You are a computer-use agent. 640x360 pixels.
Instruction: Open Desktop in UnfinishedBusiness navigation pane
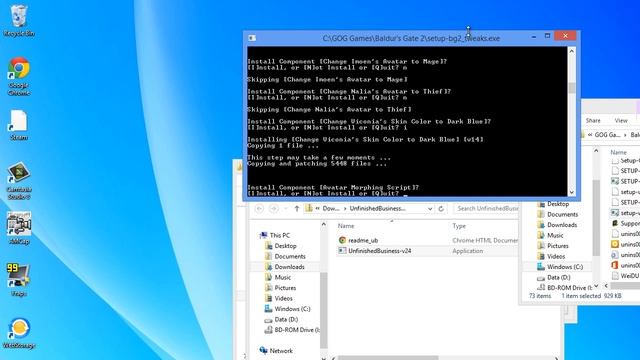point(281,246)
